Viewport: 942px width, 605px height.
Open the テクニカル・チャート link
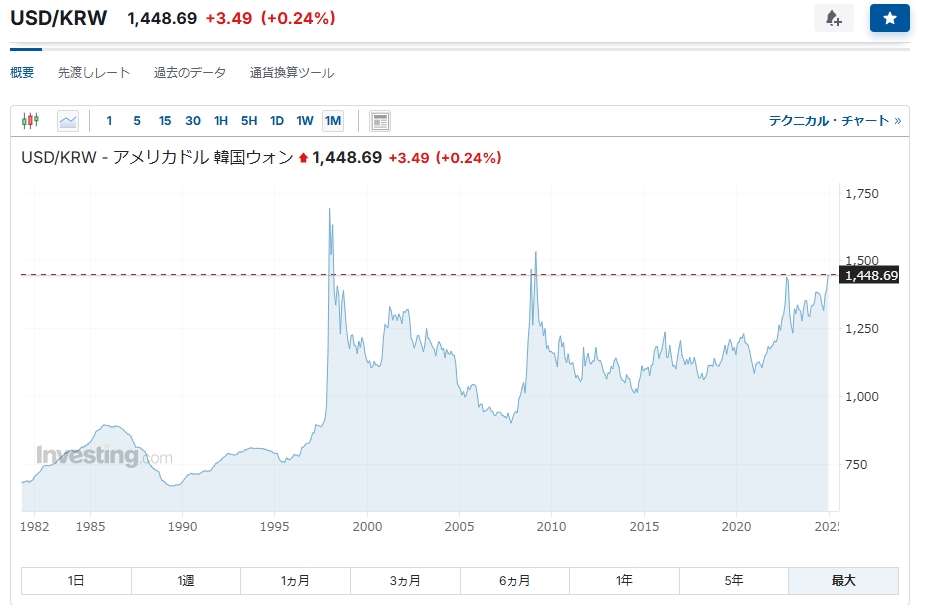click(x=834, y=121)
